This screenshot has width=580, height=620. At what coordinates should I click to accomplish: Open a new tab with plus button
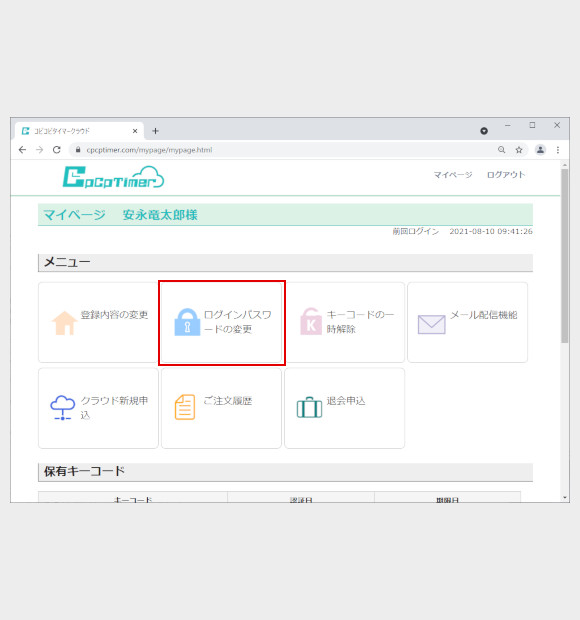(x=155, y=131)
